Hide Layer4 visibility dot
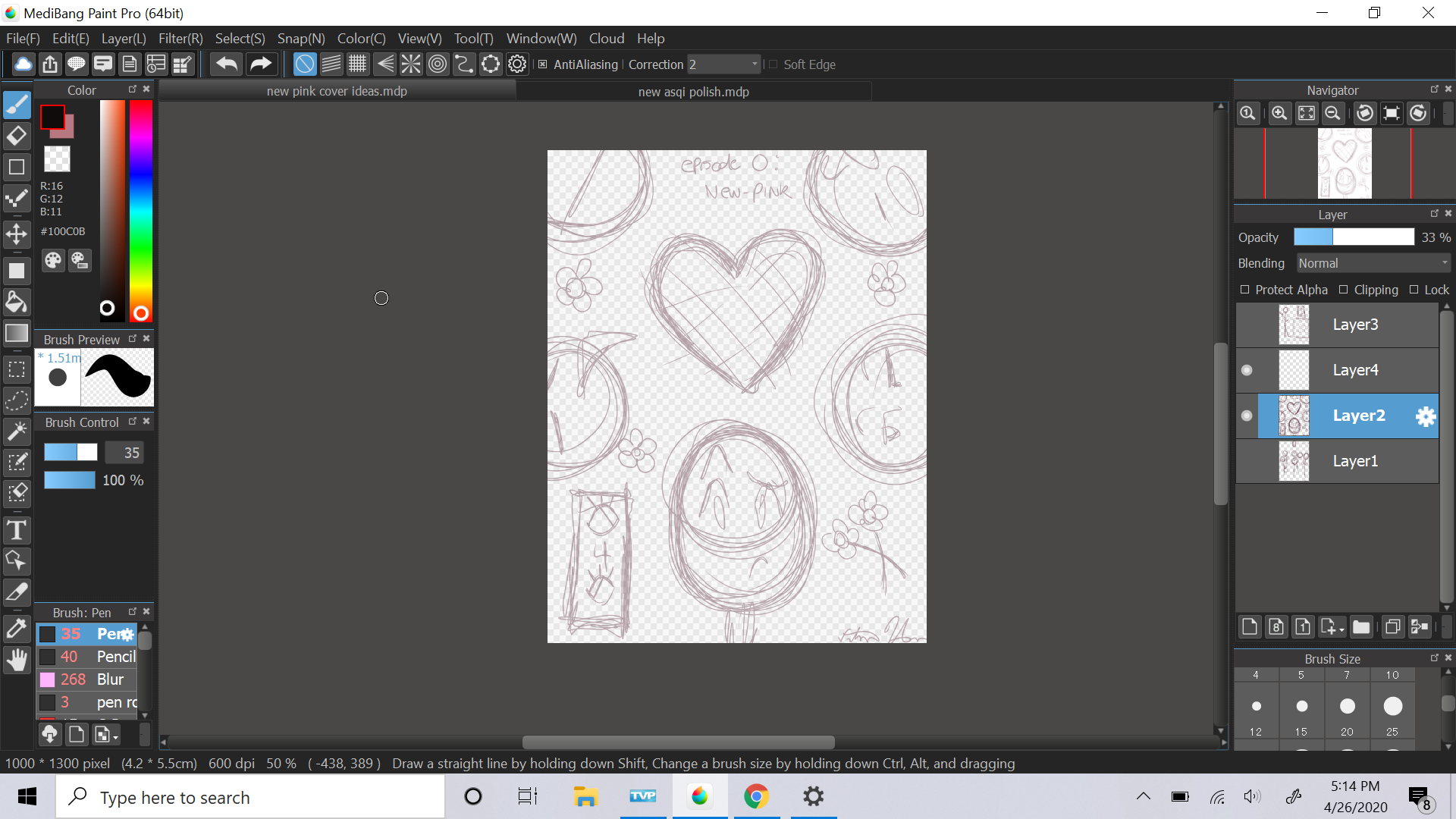The height and width of the screenshot is (819, 1456). point(1247,370)
